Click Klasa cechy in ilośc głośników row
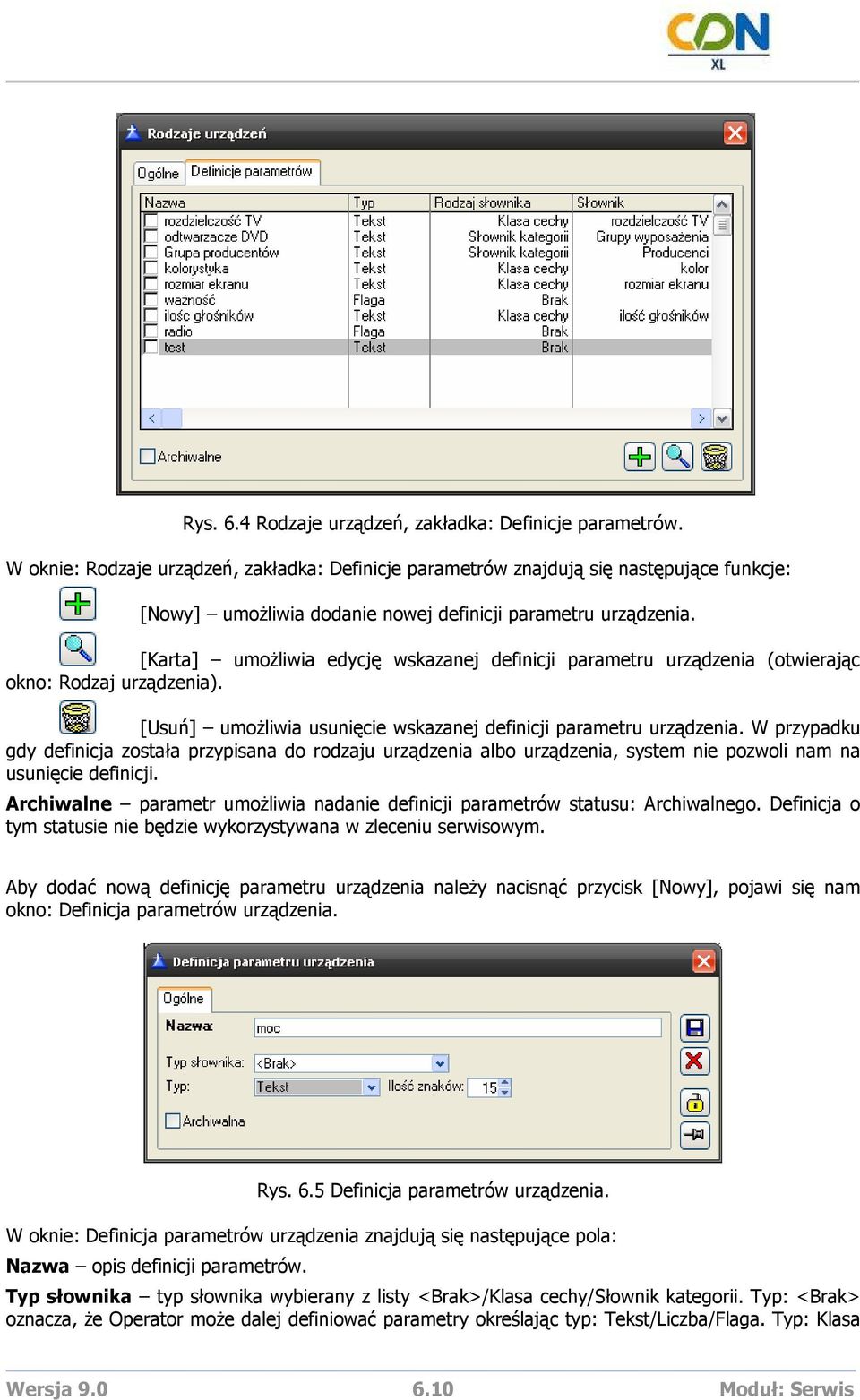Viewport: 860px width, 1400px height. 533,315
